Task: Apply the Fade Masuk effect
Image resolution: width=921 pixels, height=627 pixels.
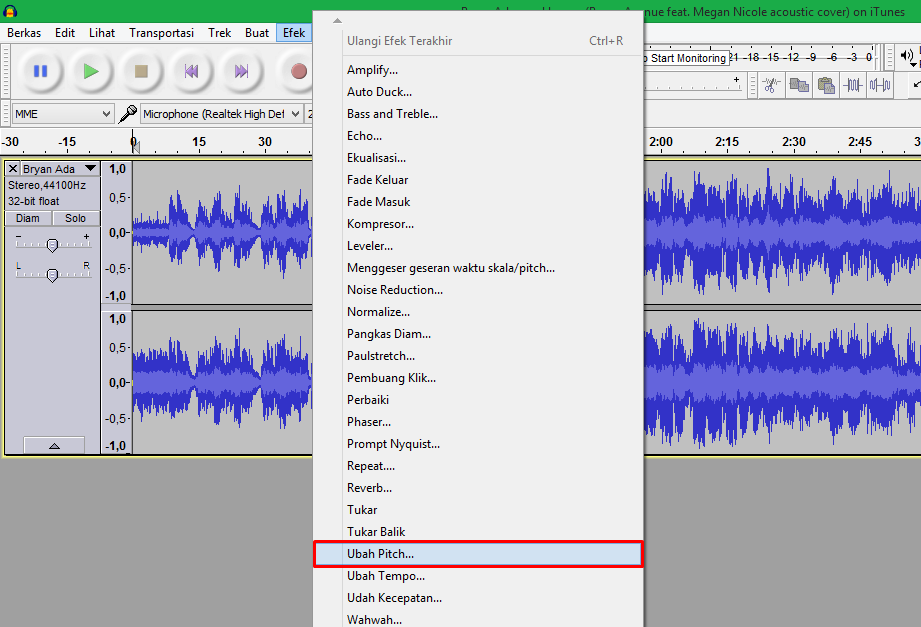Action: pyautogui.click(x=478, y=202)
